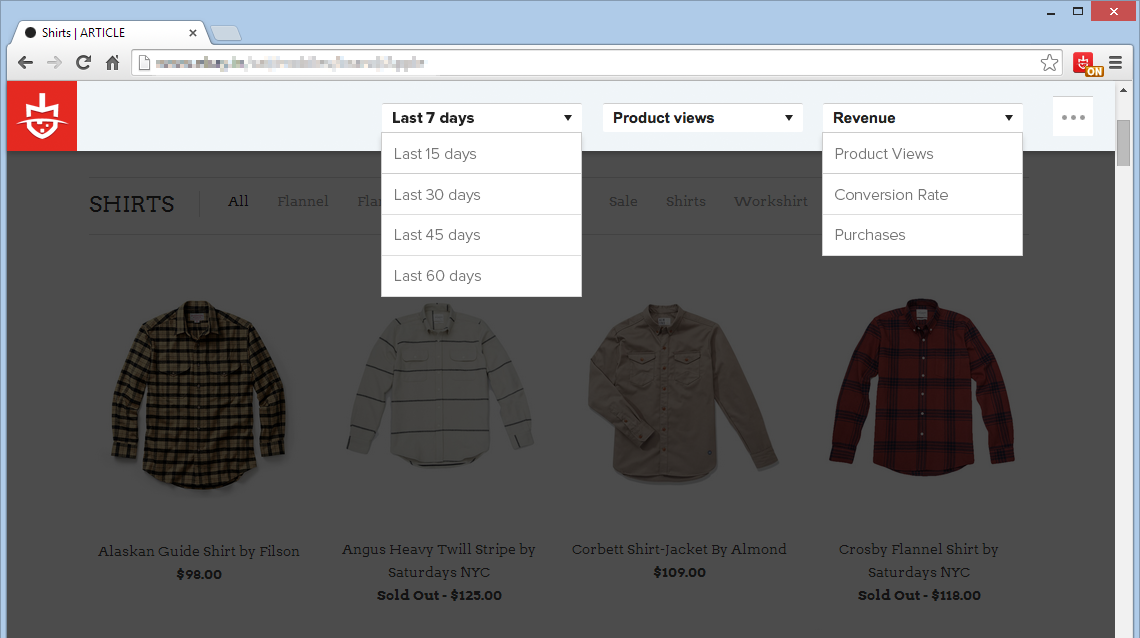Choose Last 60 days option

(481, 276)
